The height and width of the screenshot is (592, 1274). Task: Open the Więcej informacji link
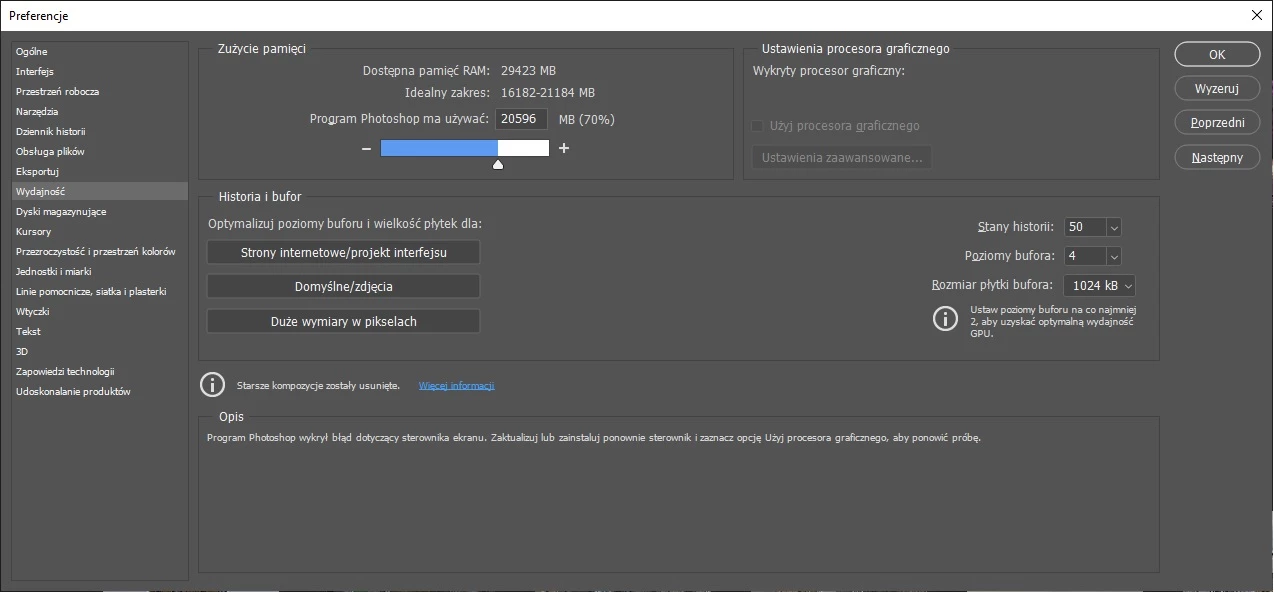pyautogui.click(x=456, y=385)
